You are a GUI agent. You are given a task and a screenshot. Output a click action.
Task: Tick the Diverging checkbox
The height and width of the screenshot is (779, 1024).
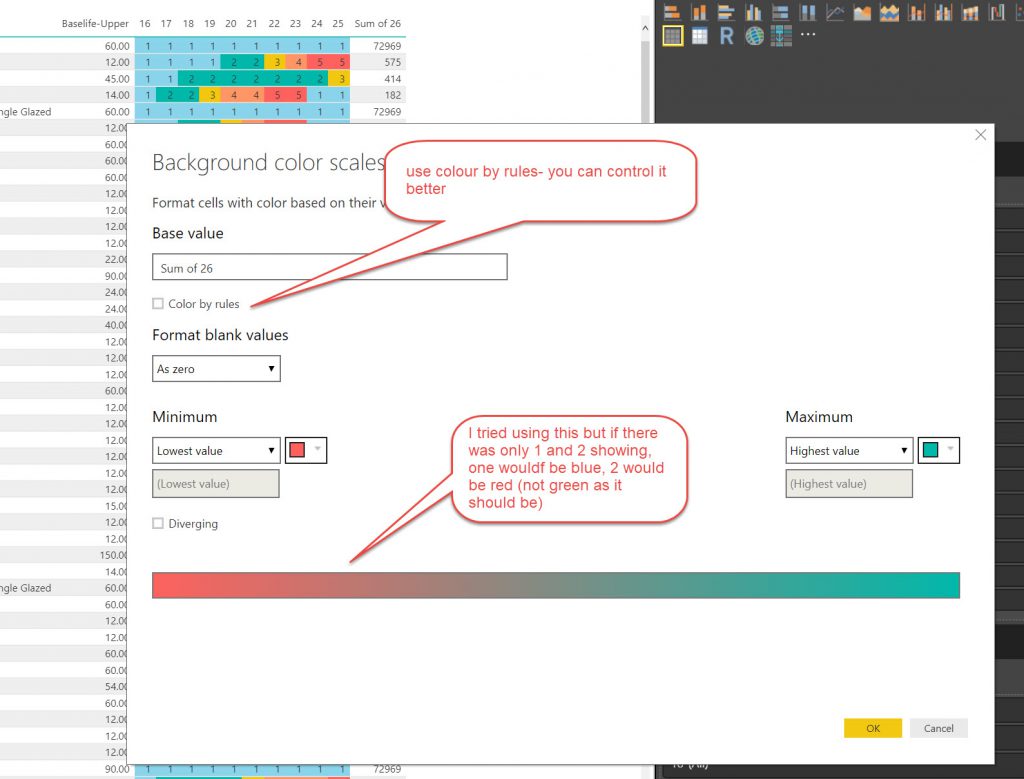tap(158, 524)
